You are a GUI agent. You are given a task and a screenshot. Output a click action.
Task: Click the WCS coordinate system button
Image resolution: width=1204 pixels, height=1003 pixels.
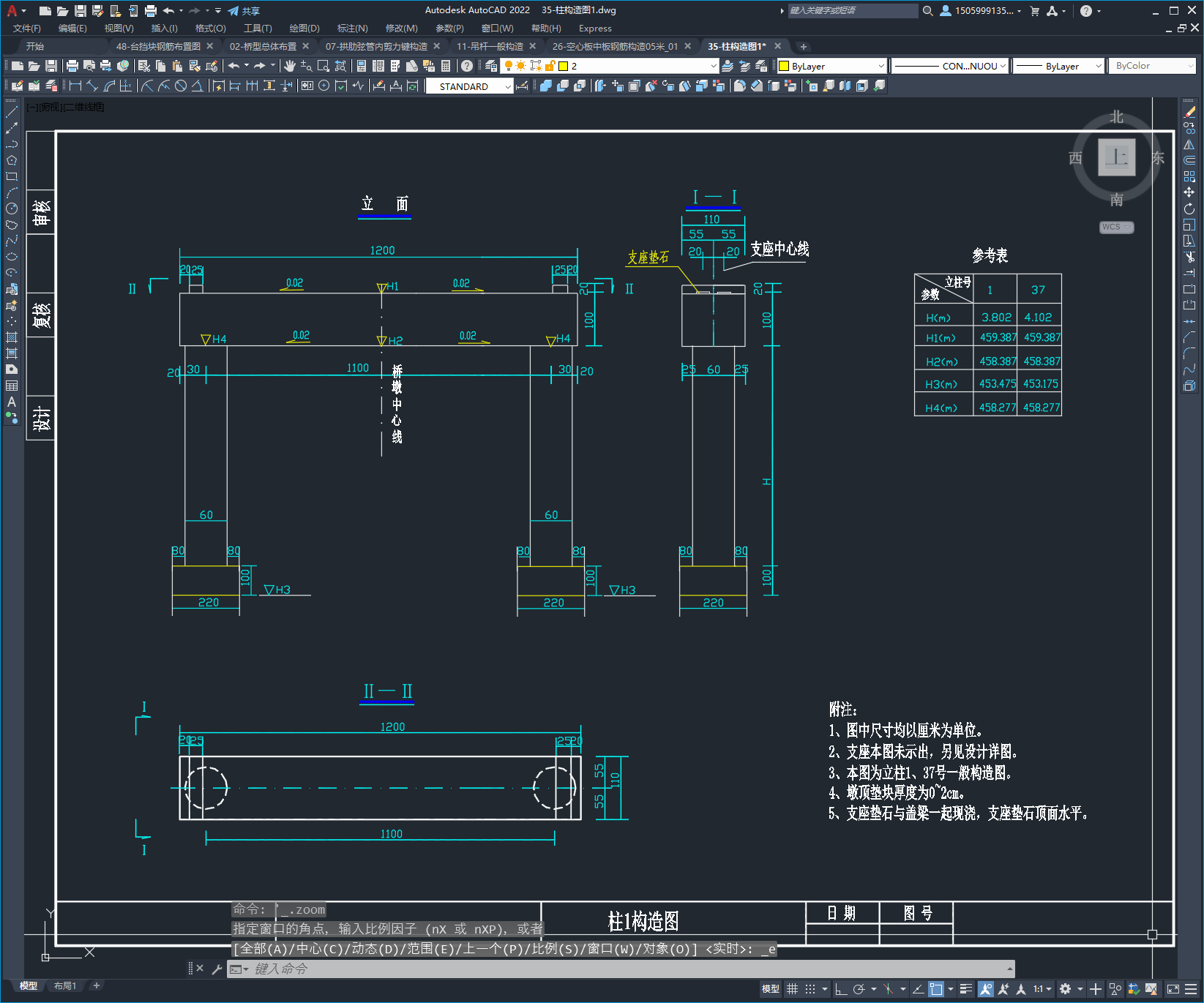pyautogui.click(x=1116, y=227)
